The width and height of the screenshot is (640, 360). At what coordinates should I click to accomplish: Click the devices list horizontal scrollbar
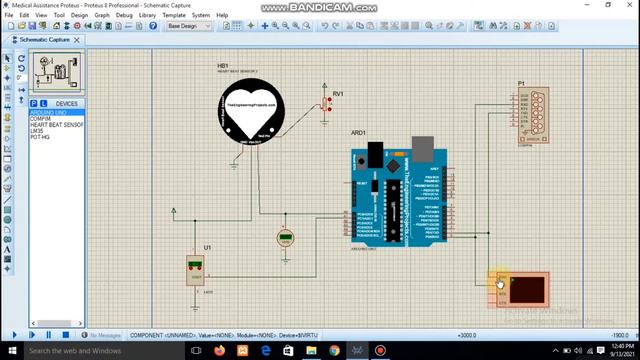click(57, 323)
